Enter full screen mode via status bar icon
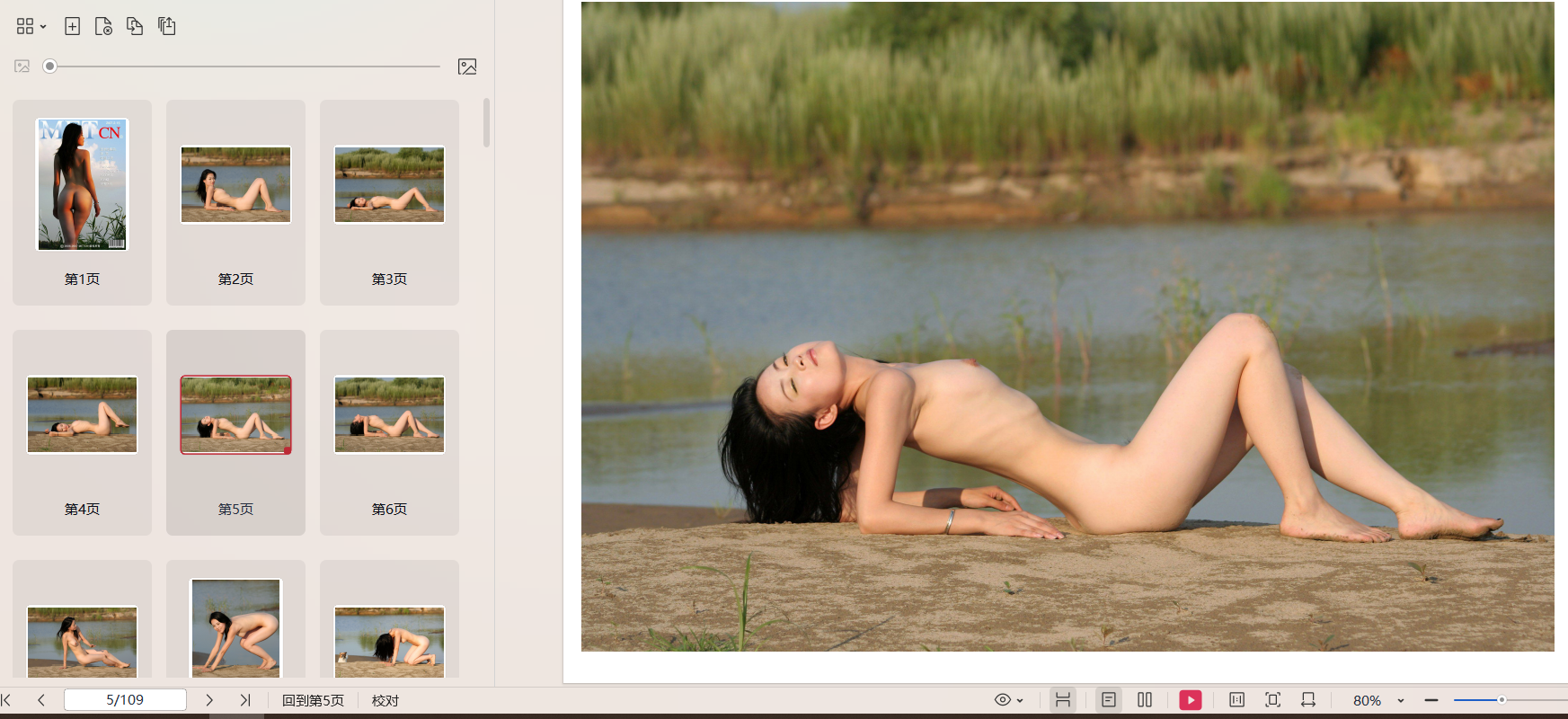The height and width of the screenshot is (719, 1568). click(x=1272, y=700)
